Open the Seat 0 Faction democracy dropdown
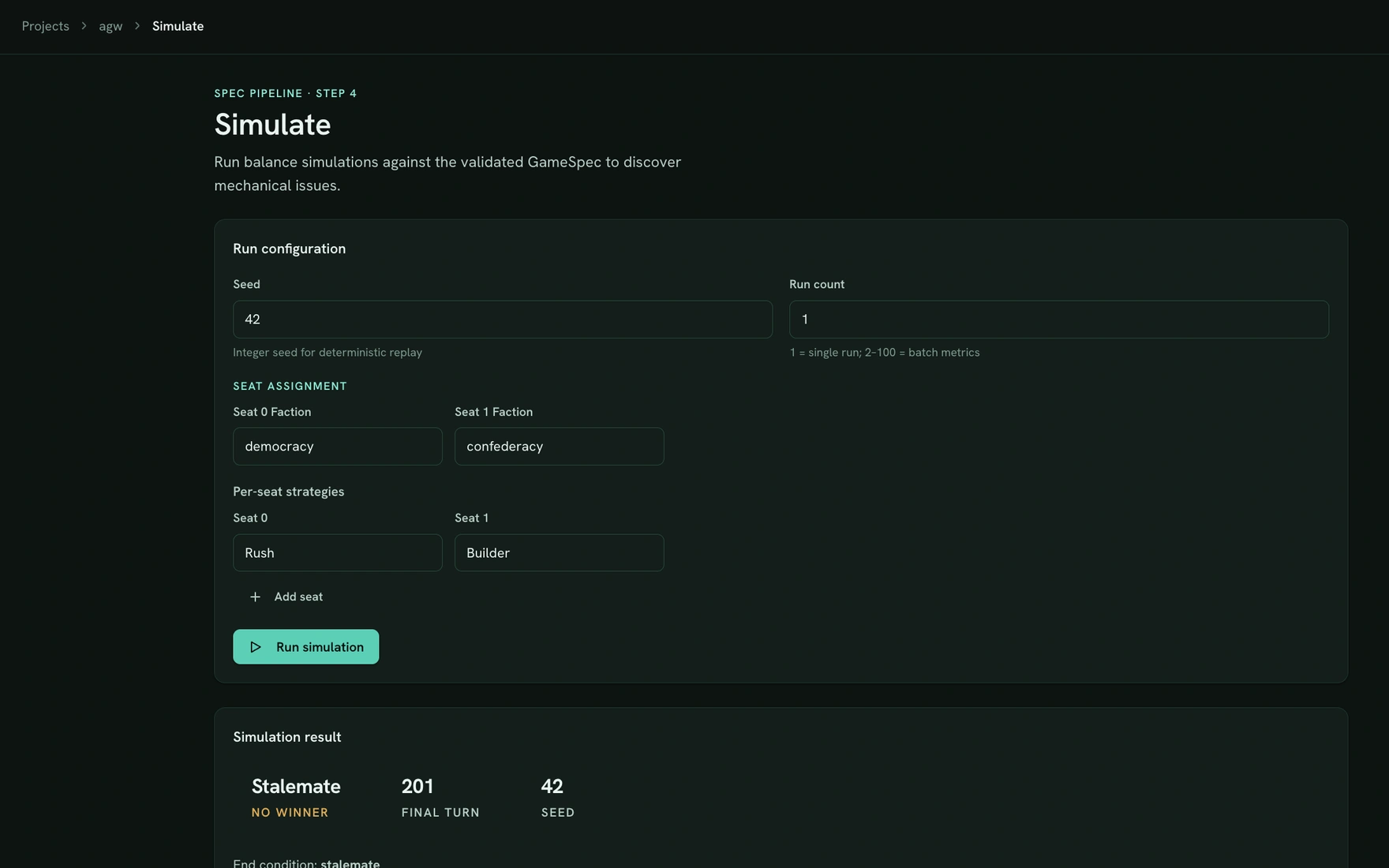 [338, 447]
